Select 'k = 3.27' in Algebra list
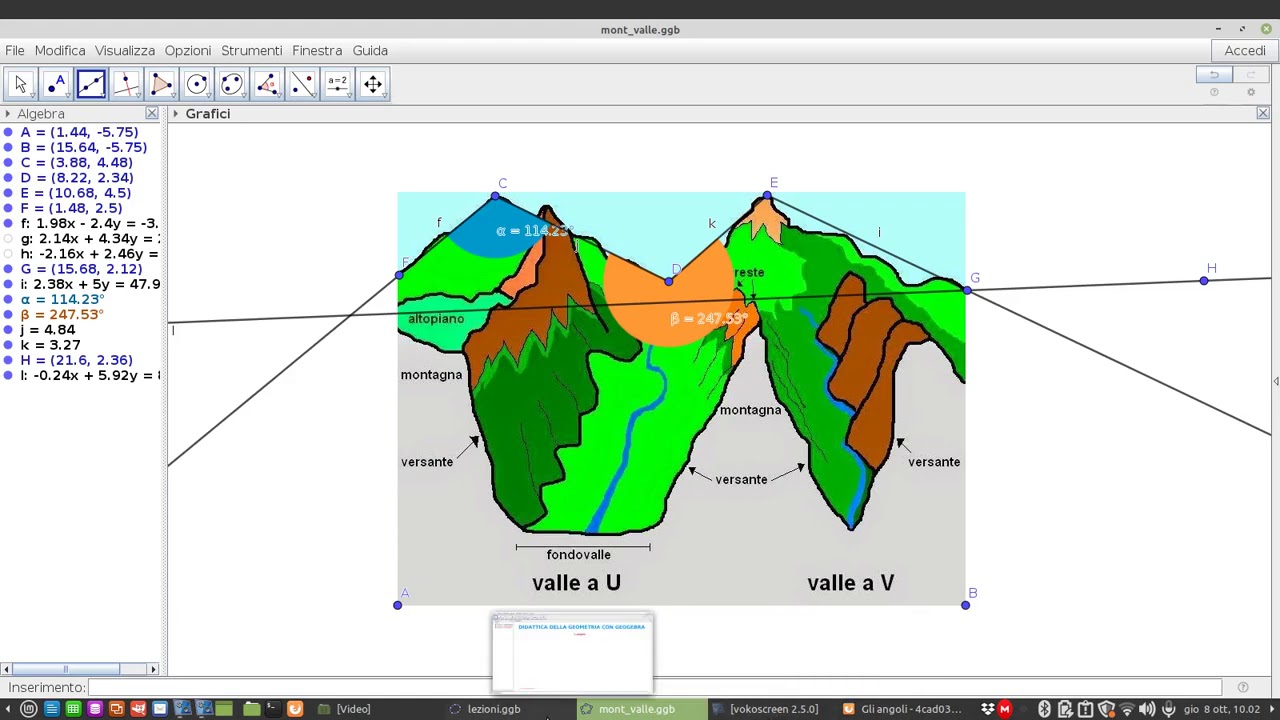Image resolution: width=1280 pixels, height=720 pixels. click(x=51, y=345)
